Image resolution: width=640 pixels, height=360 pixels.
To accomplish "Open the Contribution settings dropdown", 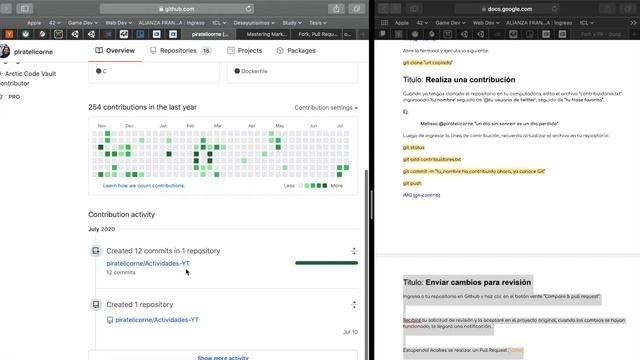I will tap(326, 108).
